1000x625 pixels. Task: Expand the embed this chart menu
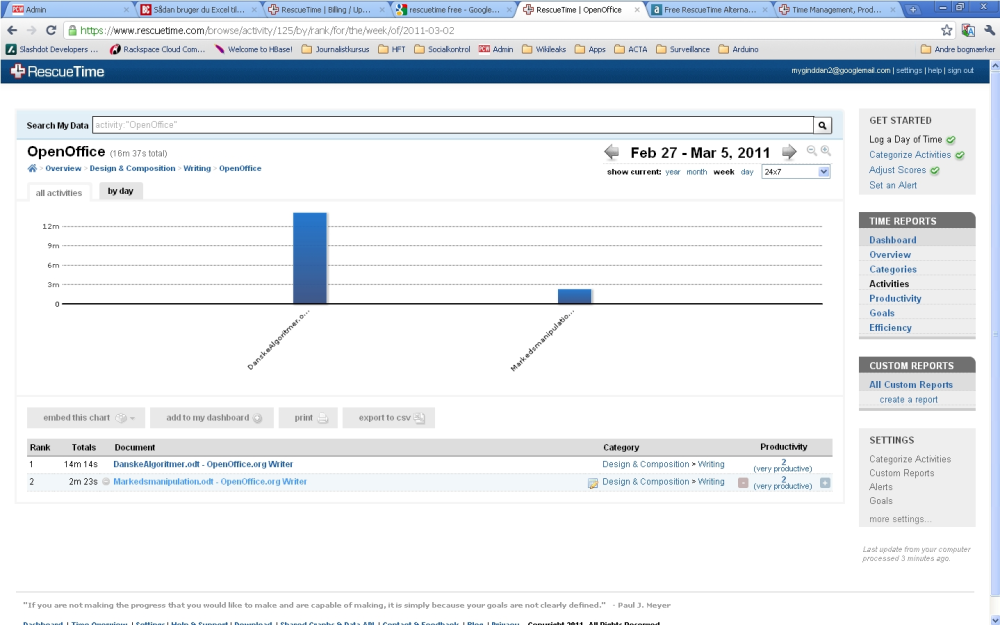(x=86, y=418)
